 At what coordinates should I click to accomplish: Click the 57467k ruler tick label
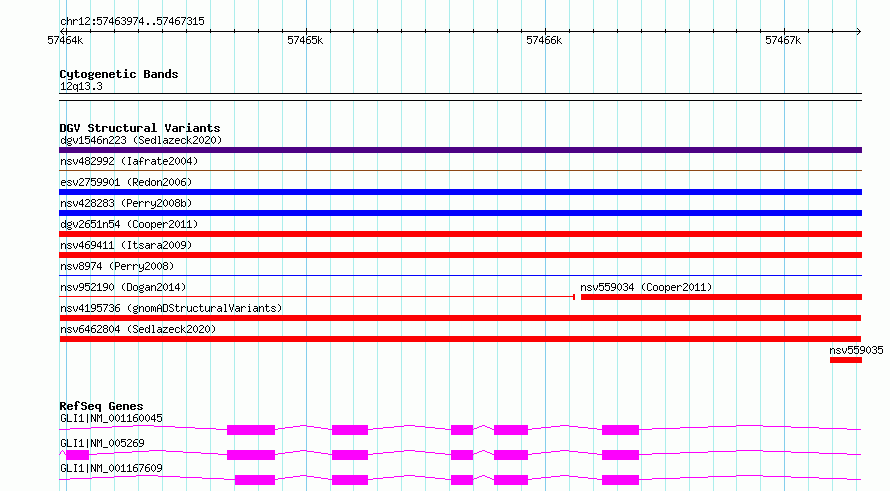click(783, 40)
